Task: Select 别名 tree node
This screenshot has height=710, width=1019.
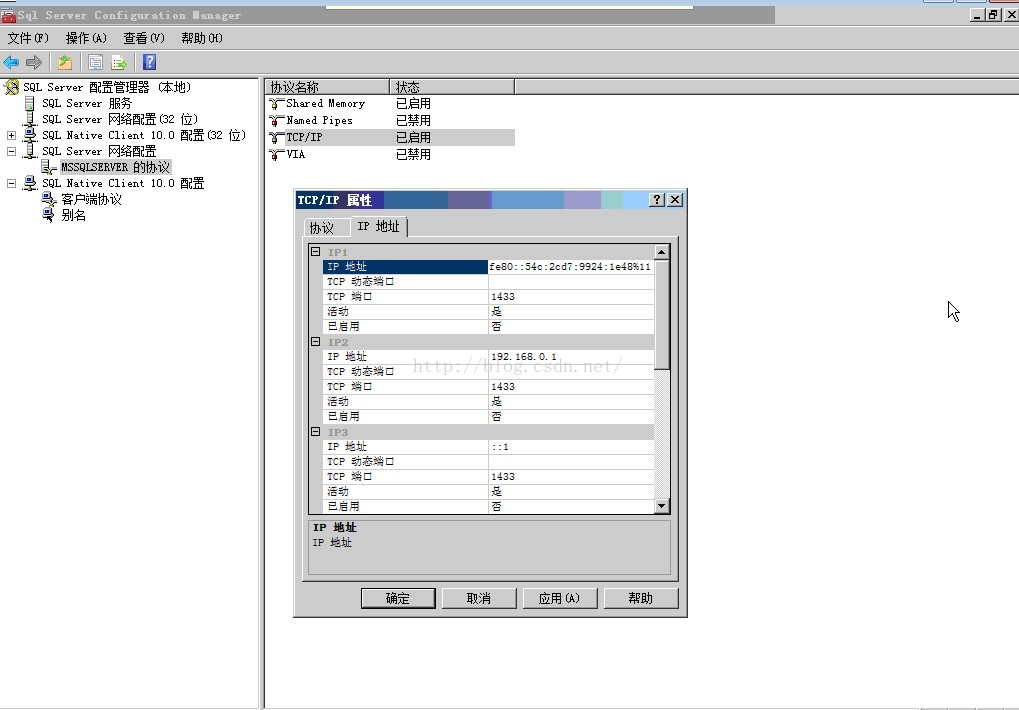Action: pos(73,215)
